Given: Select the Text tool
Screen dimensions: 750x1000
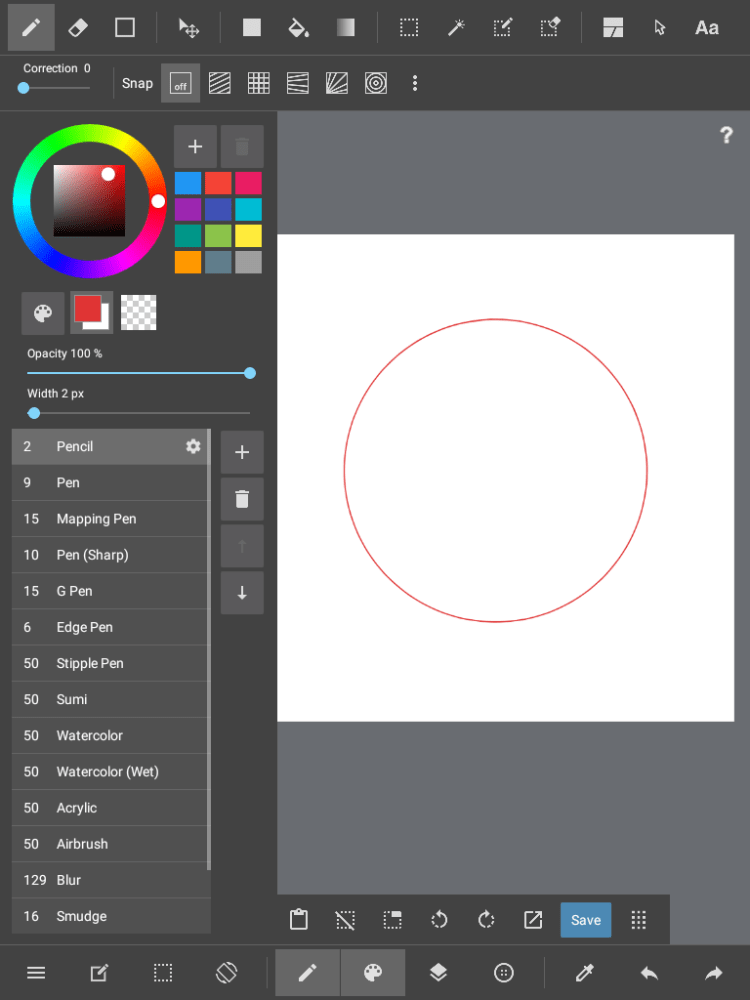Looking at the screenshot, I should [x=706, y=28].
